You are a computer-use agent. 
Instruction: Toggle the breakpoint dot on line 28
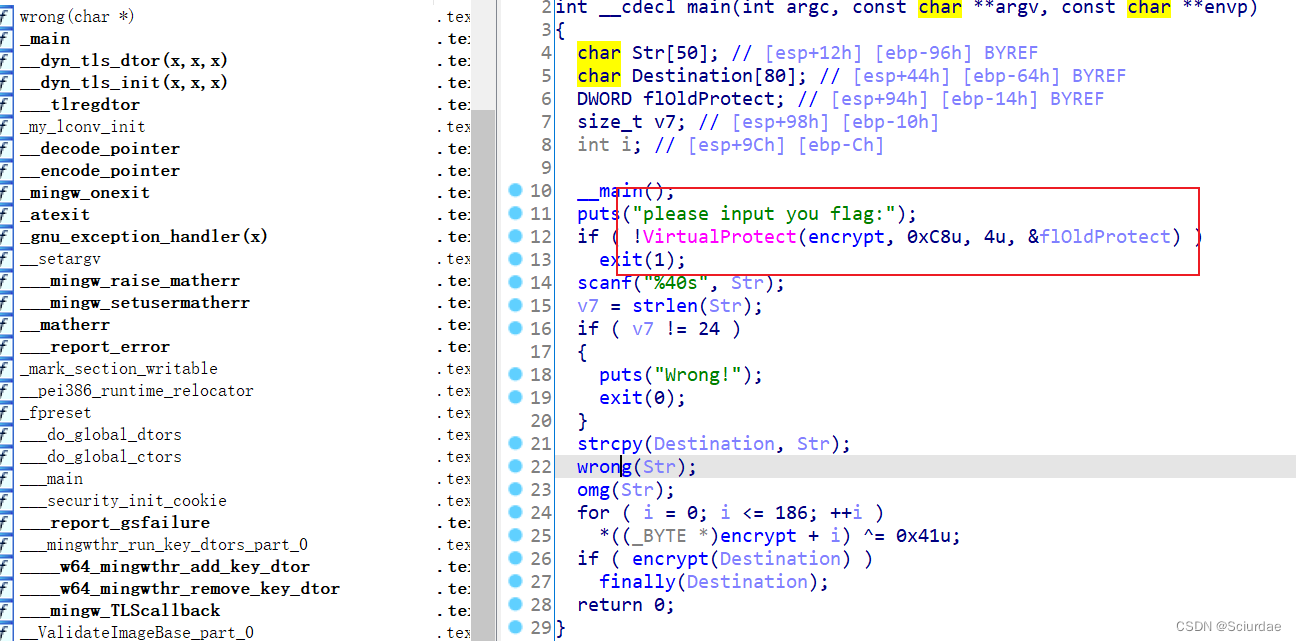click(515, 604)
